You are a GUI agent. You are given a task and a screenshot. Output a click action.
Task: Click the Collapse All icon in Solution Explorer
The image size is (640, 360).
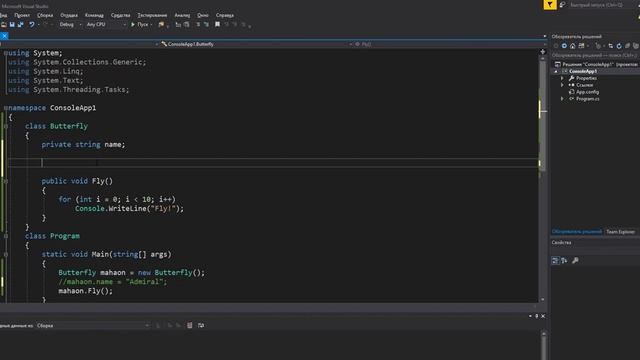click(x=627, y=46)
